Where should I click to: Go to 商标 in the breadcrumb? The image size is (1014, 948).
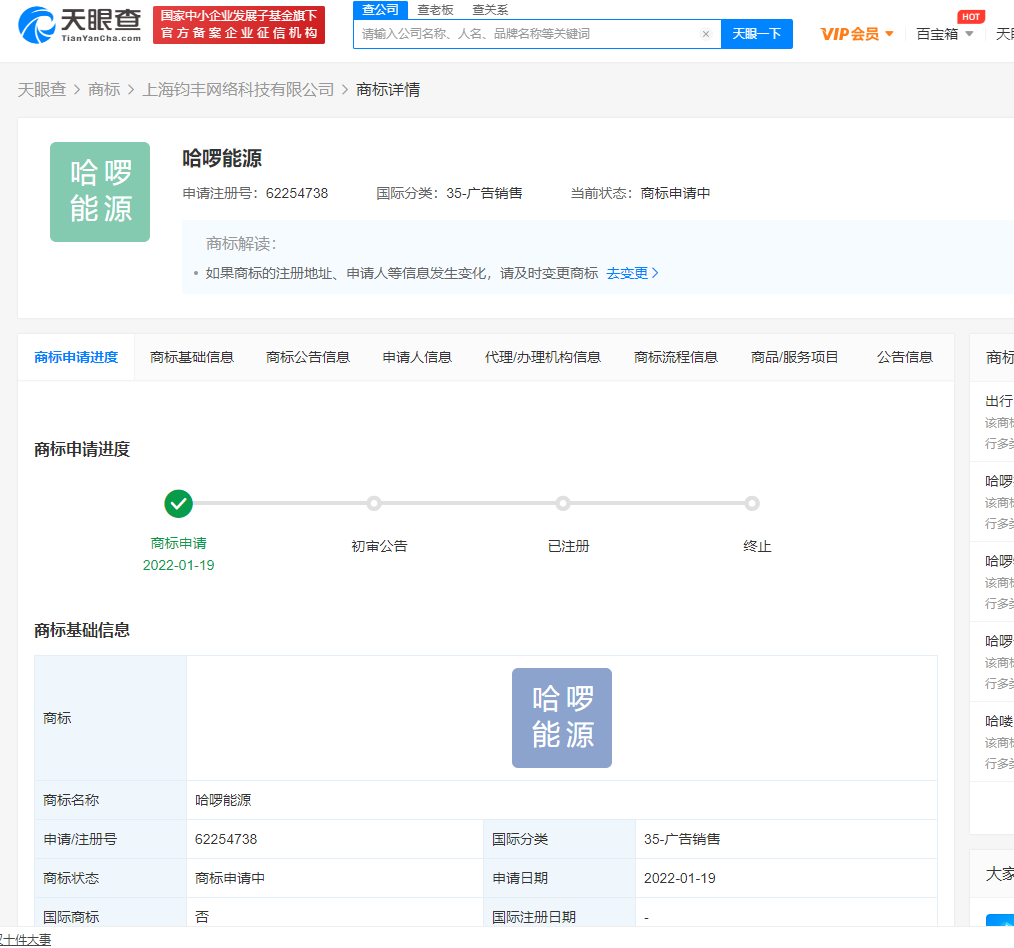click(104, 89)
